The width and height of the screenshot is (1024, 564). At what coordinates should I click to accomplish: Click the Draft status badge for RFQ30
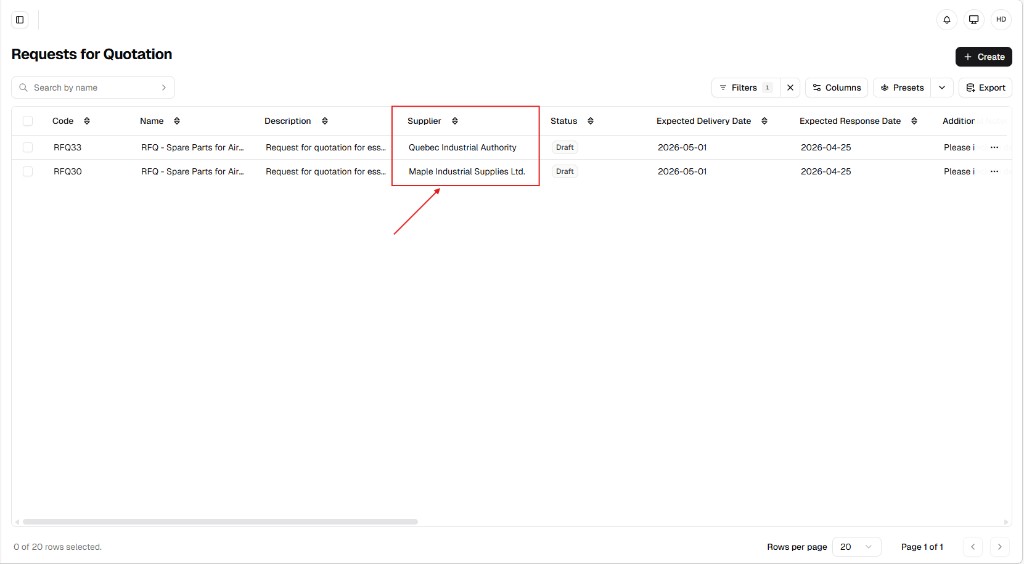pyautogui.click(x=565, y=172)
